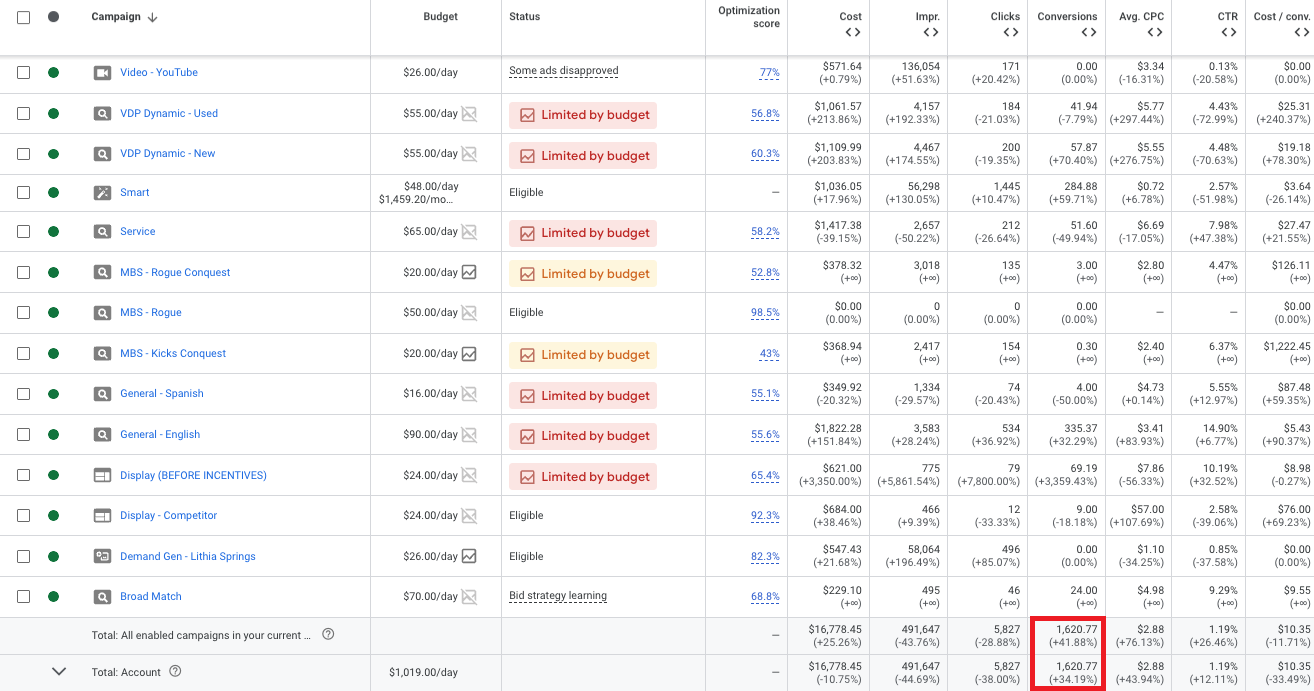The height and width of the screenshot is (691, 1314).
Task: Expand the Avg. CPC column arrows
Action: (x=1155, y=33)
